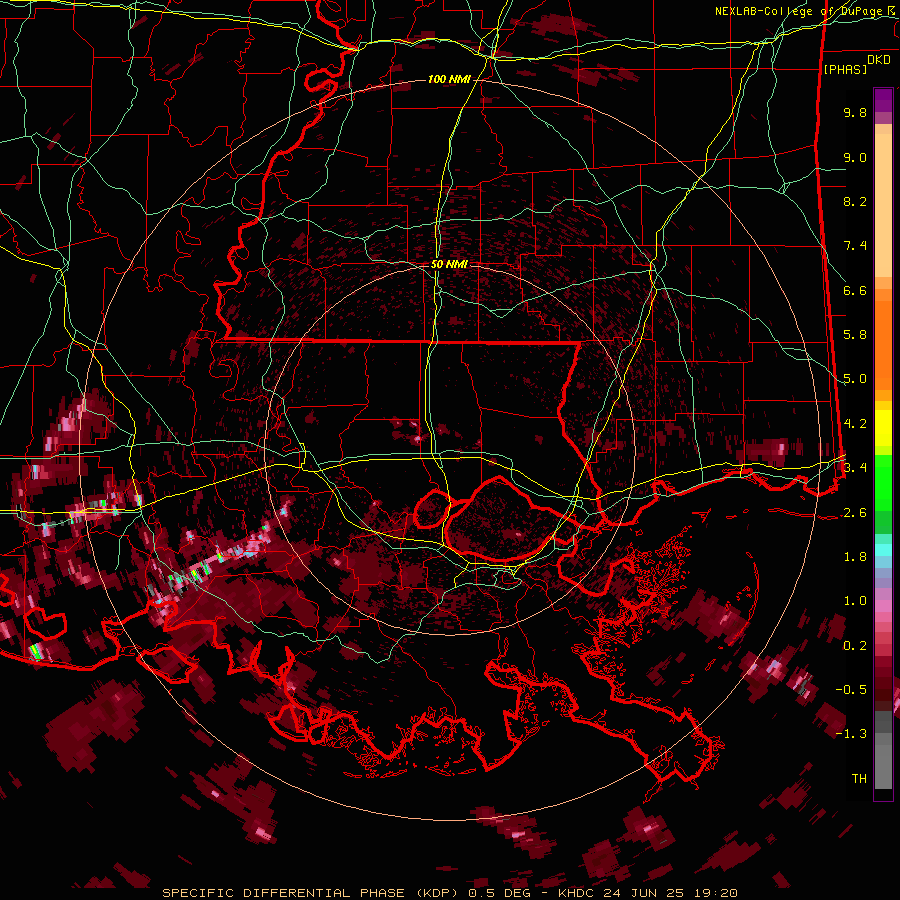This screenshot has height=900, width=900.
Task: Pick the purple top segment of the color bar
Action: (883, 101)
